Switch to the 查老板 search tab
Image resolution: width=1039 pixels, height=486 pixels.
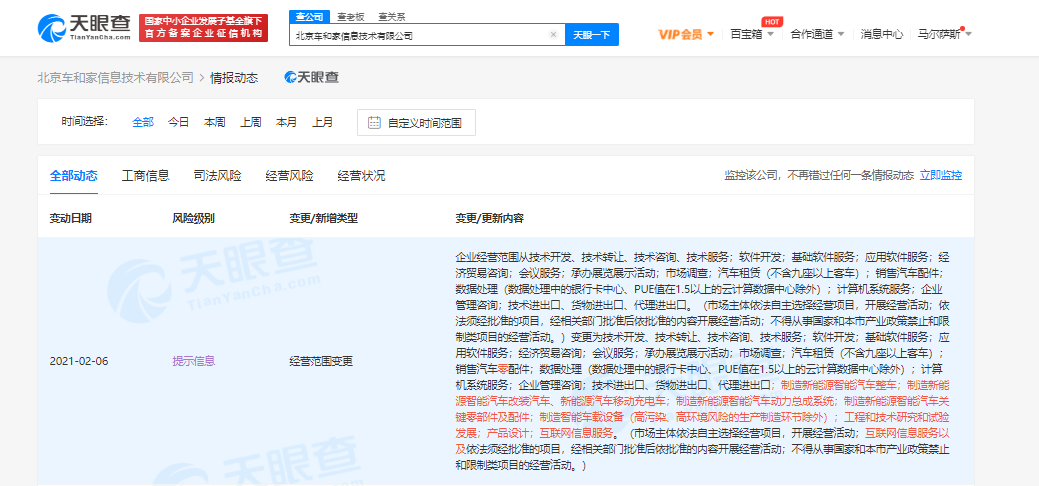349,17
